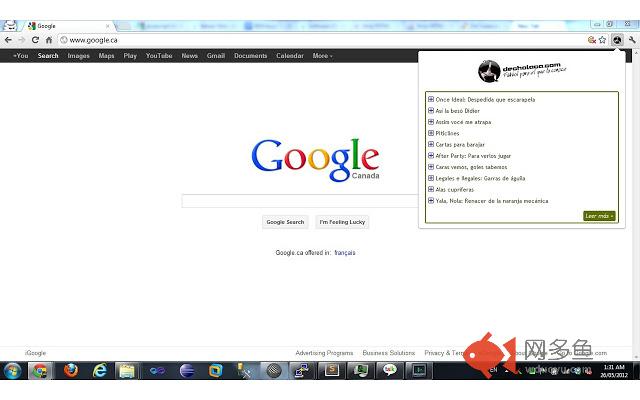Expand the 'Cartas para barajar' entry
Screen dimensions: 640x400
coord(431,144)
